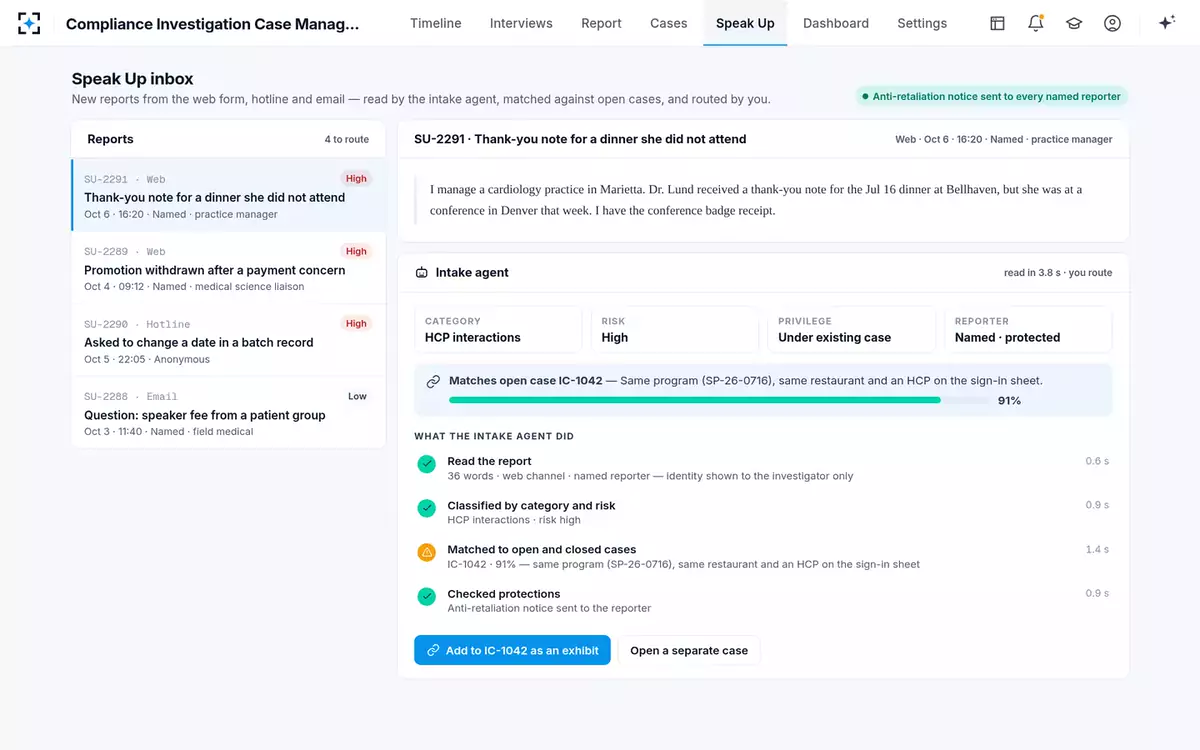
Task: Click 'Classified by category and risk' step
Action: [x=763, y=512]
